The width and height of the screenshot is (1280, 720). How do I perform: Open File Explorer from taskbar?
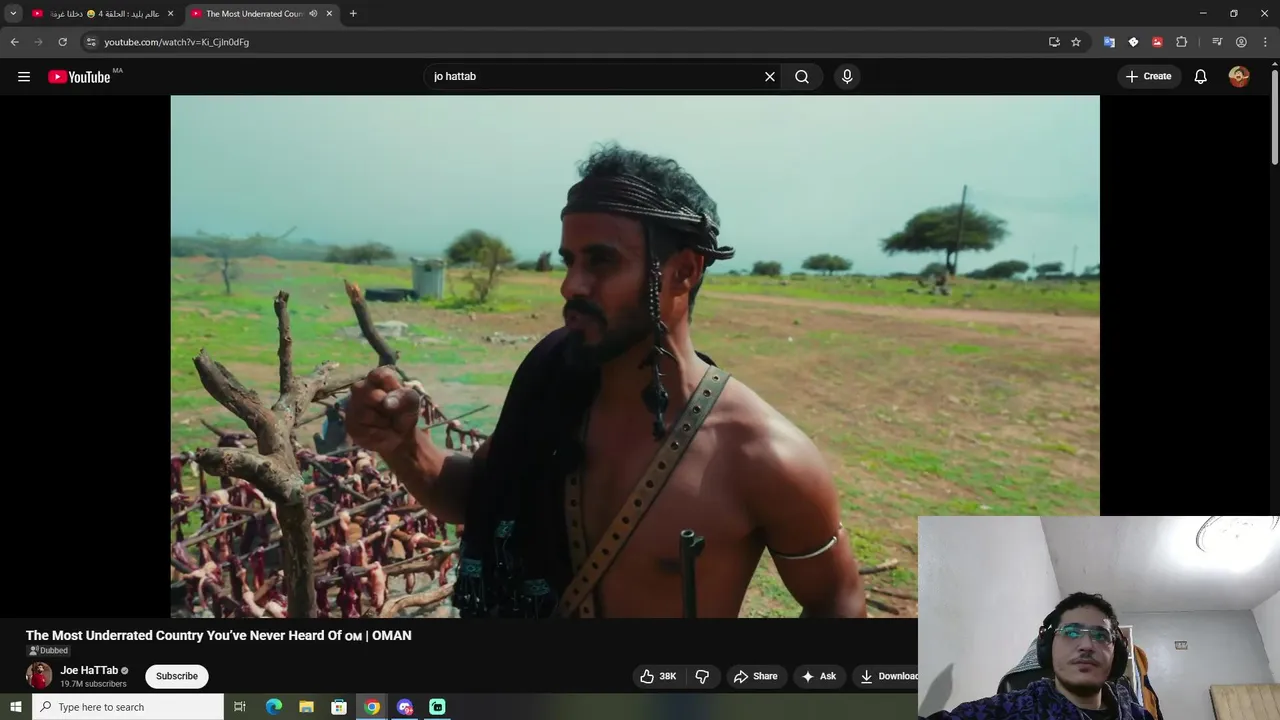[307, 707]
